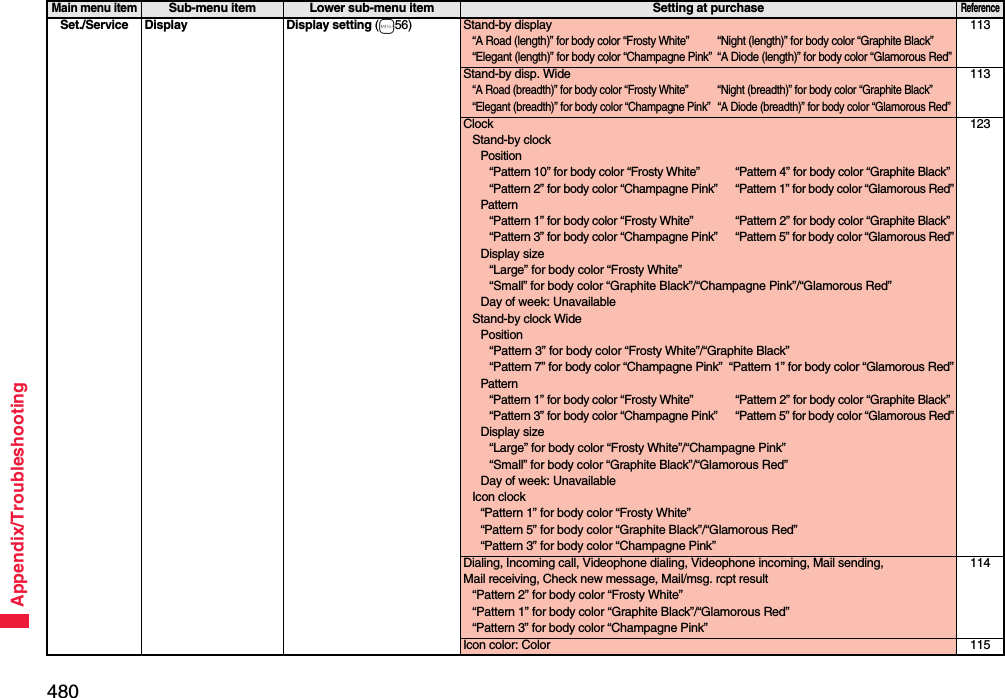This screenshot has height=698, width=1005.
Task: Select the Icon clock option
Action: pyautogui.click(x=499, y=496)
